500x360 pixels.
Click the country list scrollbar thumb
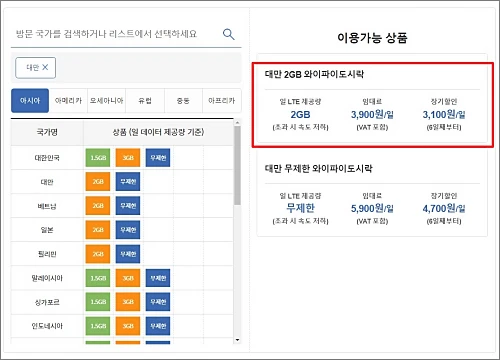click(x=237, y=165)
